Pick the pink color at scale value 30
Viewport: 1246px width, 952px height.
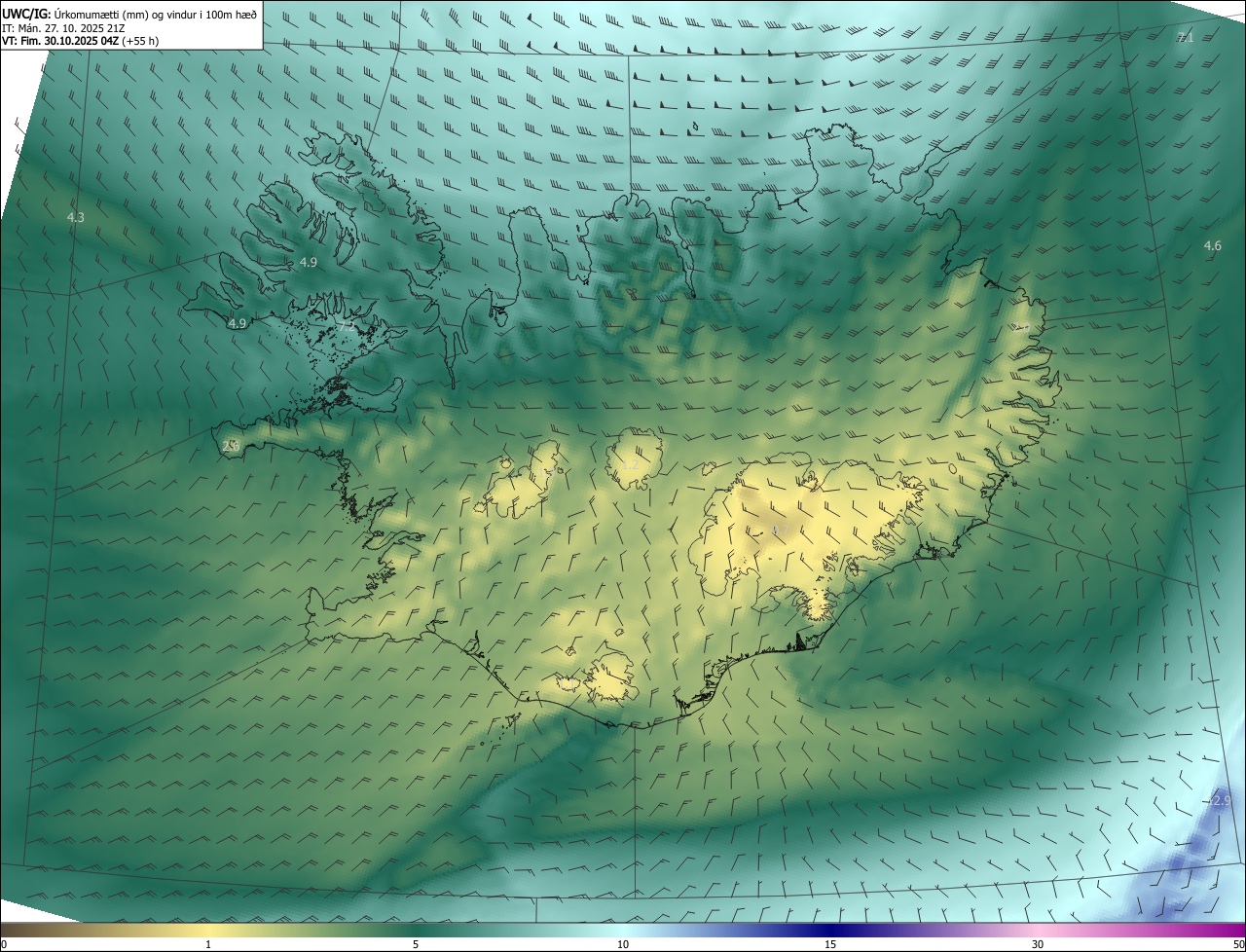pos(1038,931)
